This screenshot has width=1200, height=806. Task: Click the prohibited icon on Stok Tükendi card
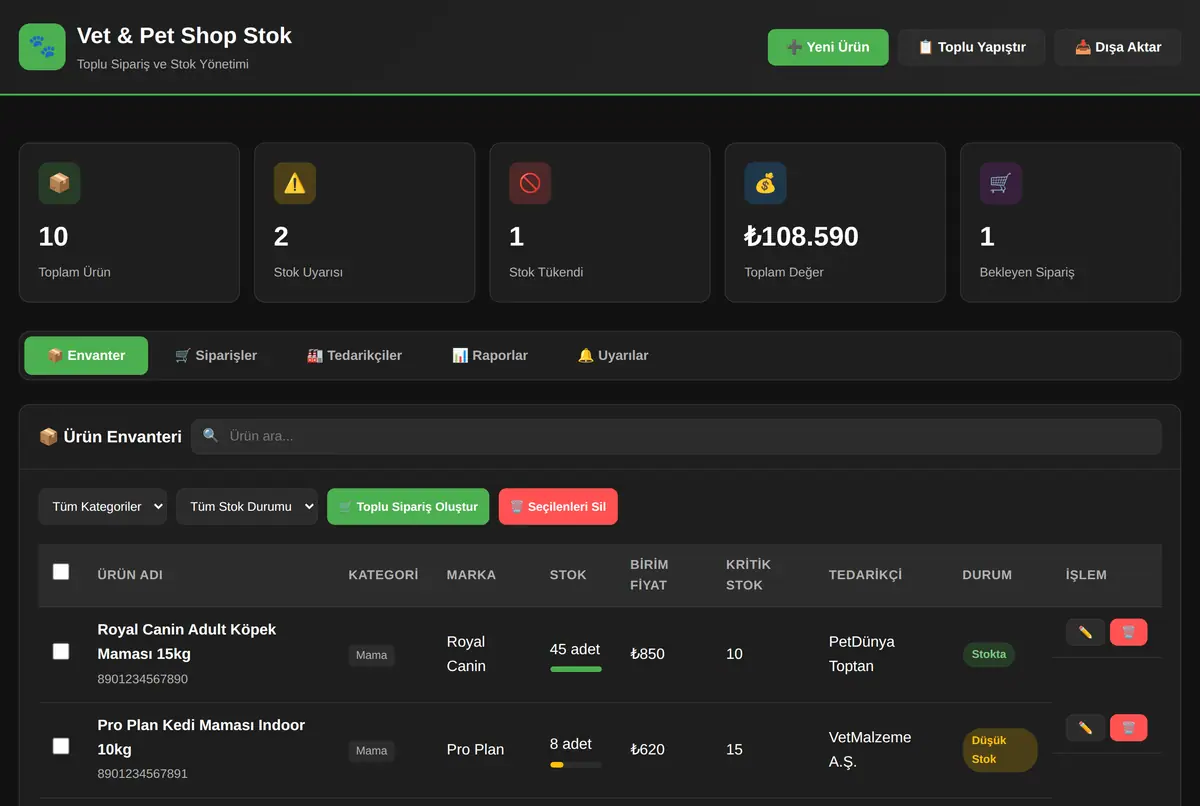tap(530, 184)
